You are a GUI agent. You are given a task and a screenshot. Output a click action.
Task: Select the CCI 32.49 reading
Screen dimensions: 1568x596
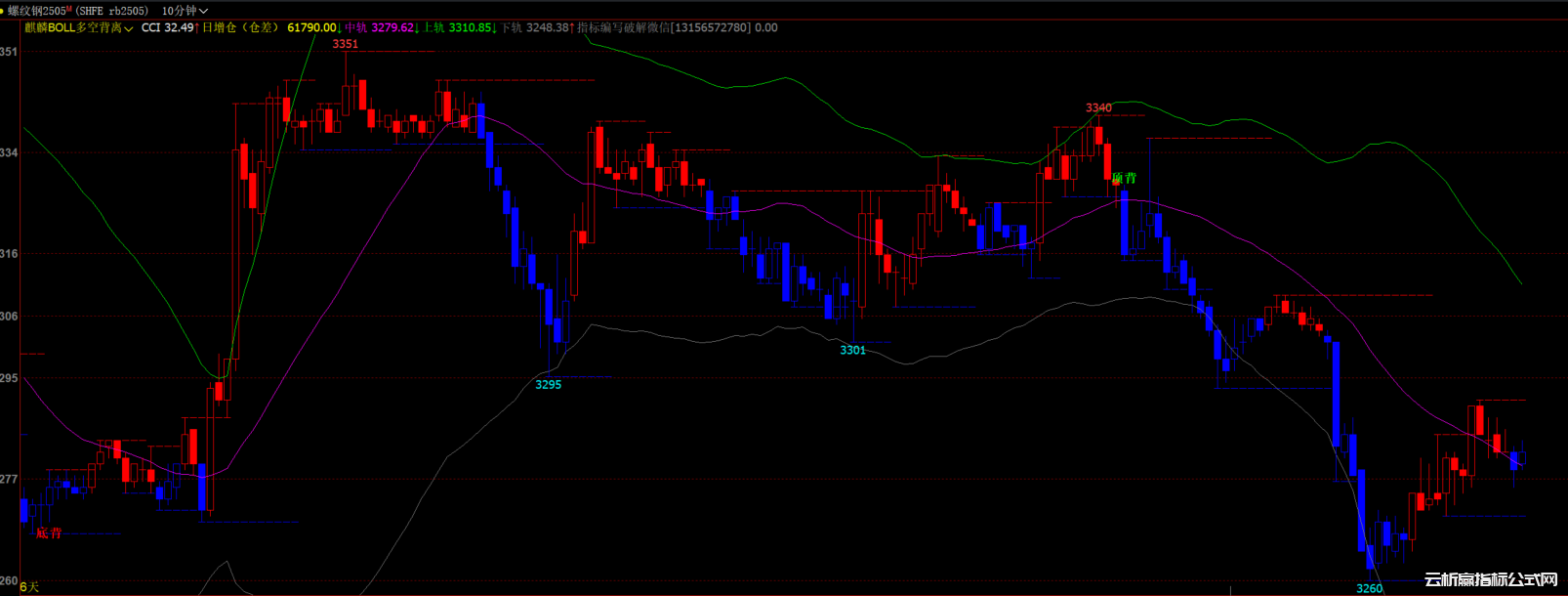(x=168, y=27)
